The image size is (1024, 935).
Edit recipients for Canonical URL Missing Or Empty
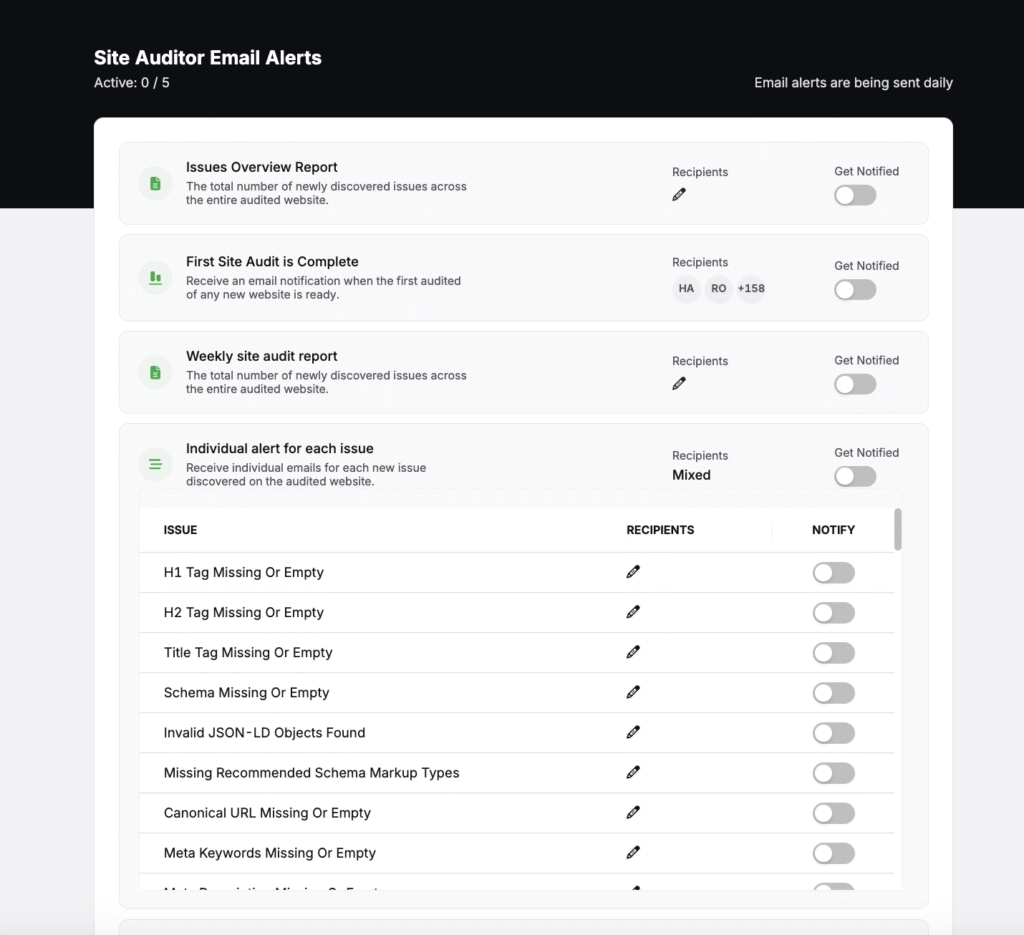(x=633, y=812)
